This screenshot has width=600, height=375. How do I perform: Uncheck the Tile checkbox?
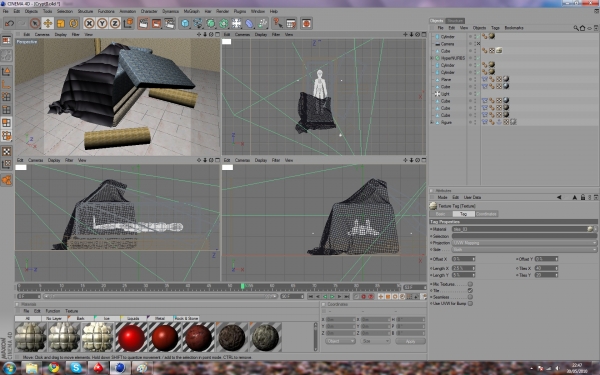tap(470, 291)
